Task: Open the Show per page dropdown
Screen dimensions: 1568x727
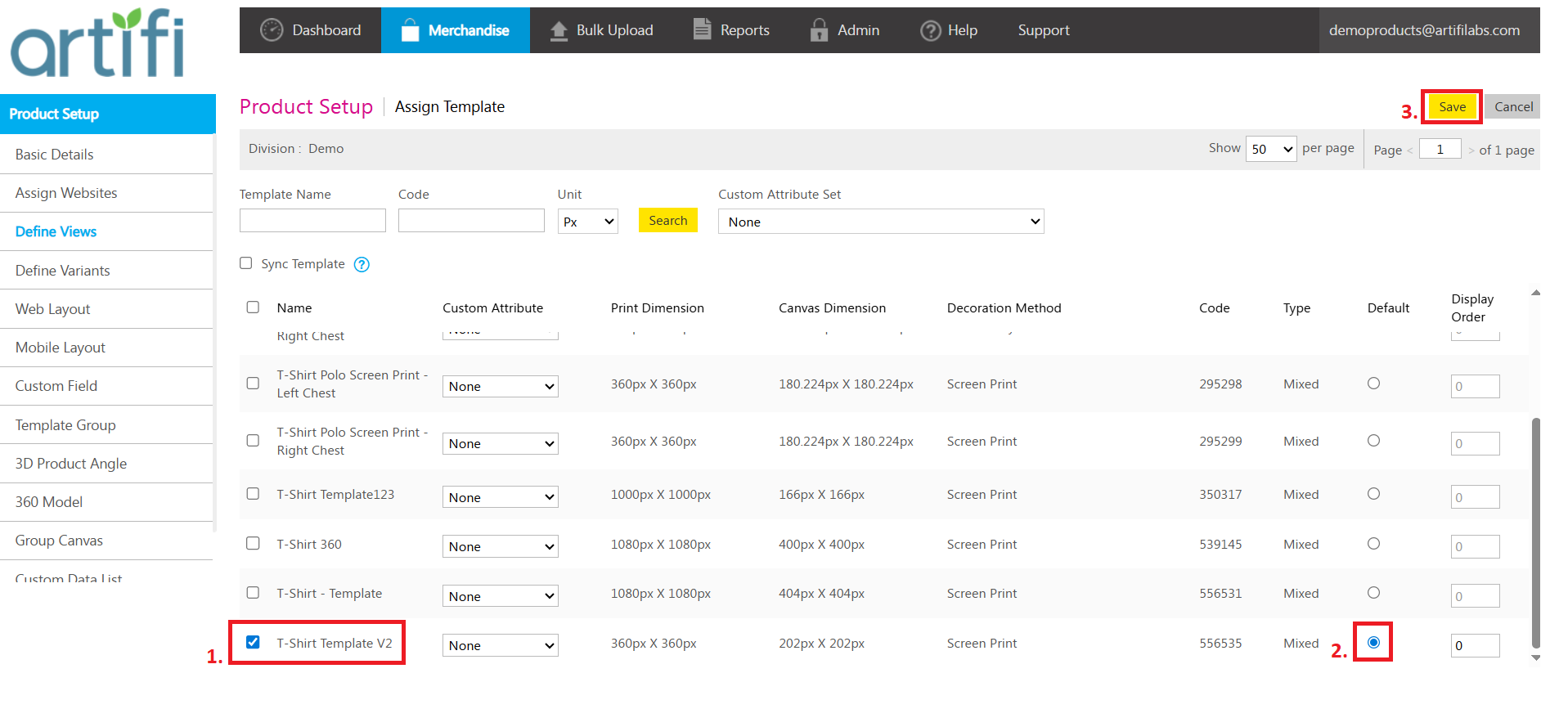Action: pyautogui.click(x=1271, y=149)
